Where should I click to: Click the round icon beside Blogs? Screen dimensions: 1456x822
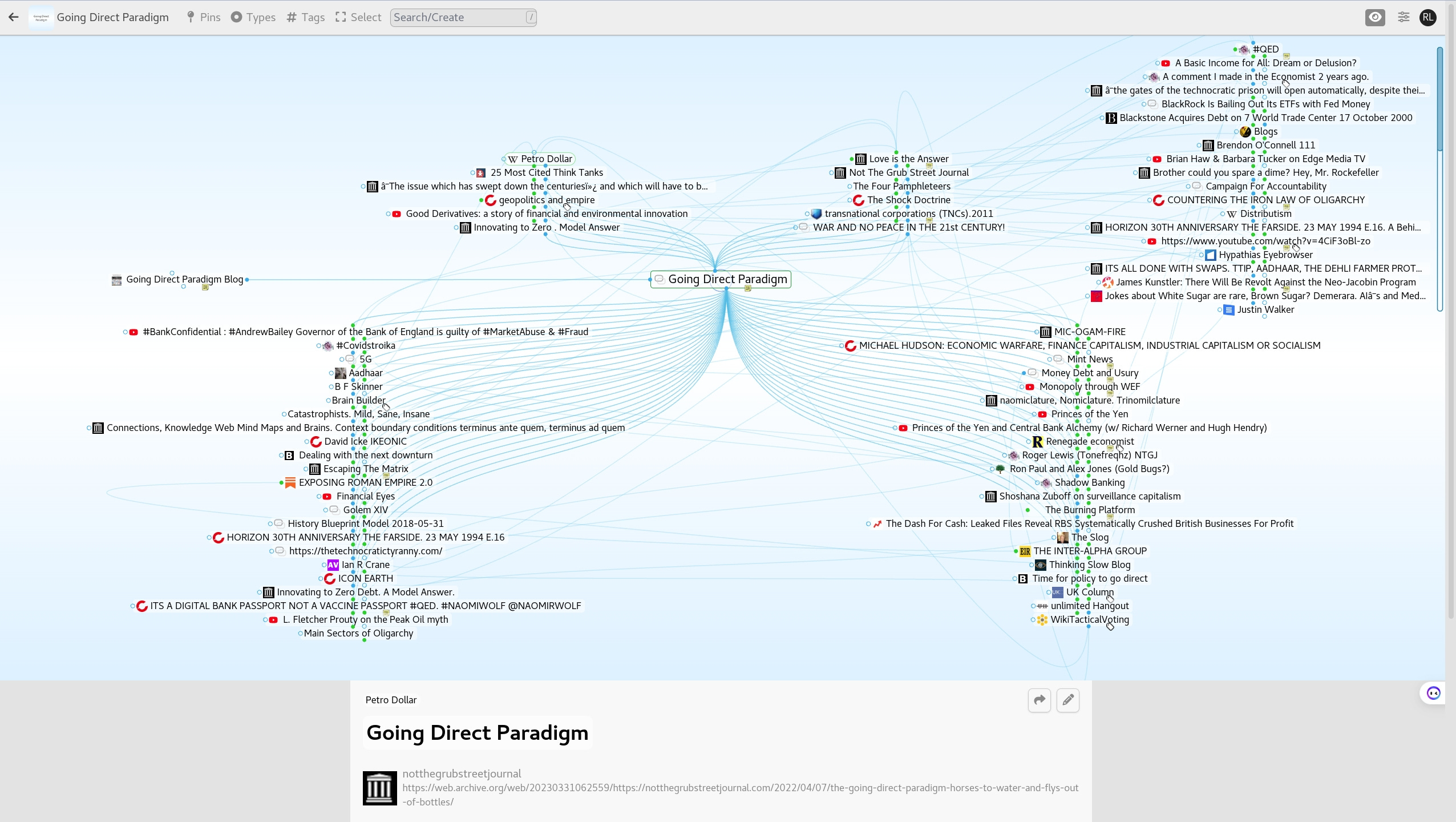click(x=1245, y=132)
